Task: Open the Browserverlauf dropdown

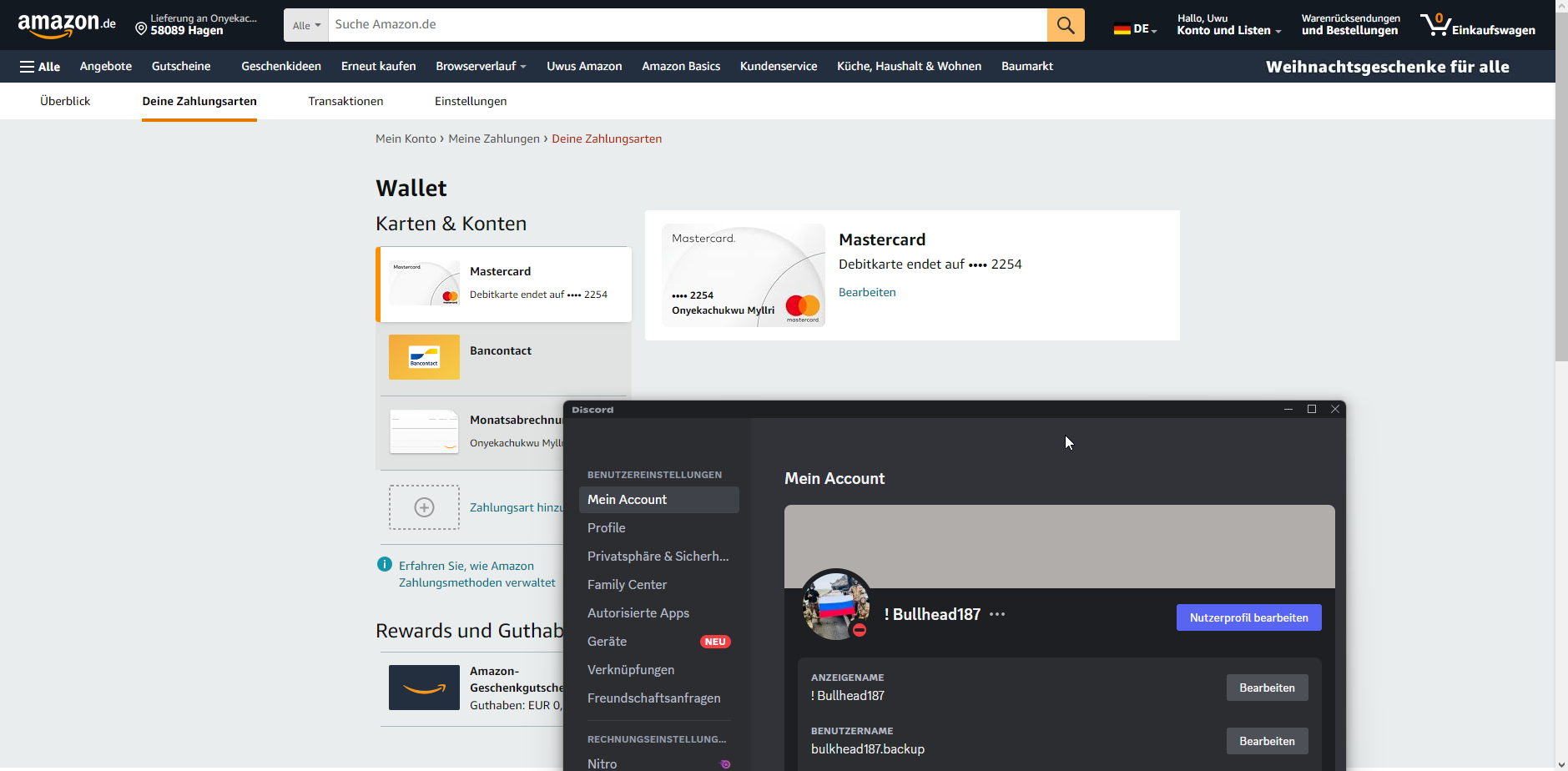Action: 481,67
